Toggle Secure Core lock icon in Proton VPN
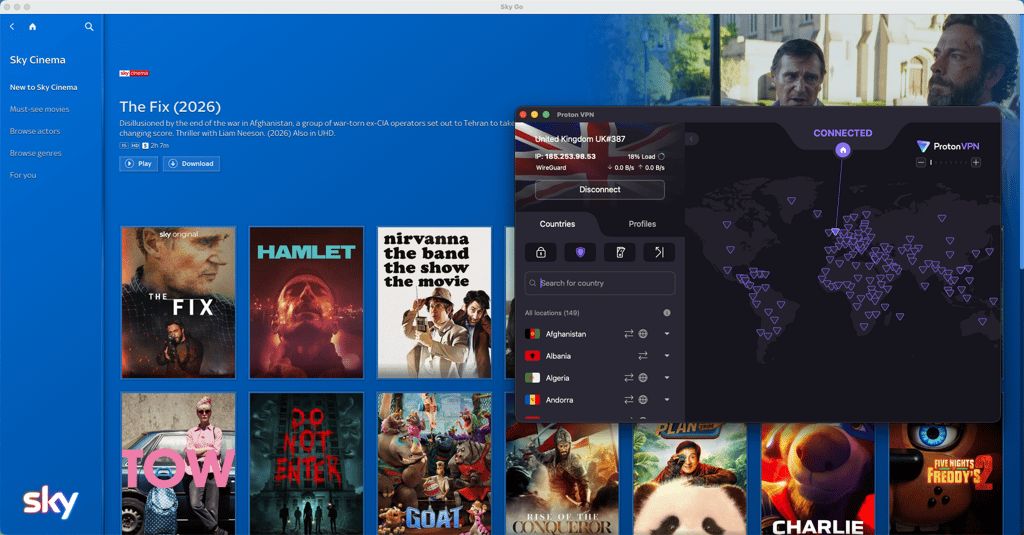This screenshot has height=535, width=1024. (541, 252)
